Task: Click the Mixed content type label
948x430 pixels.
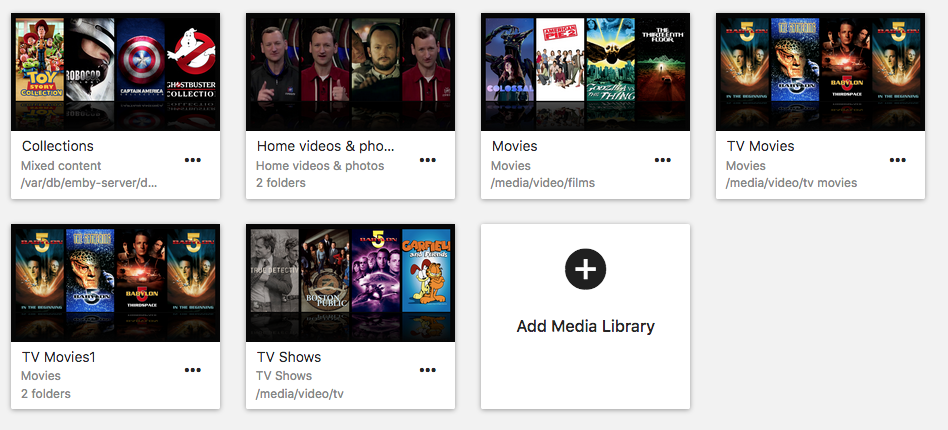Action: 61,166
